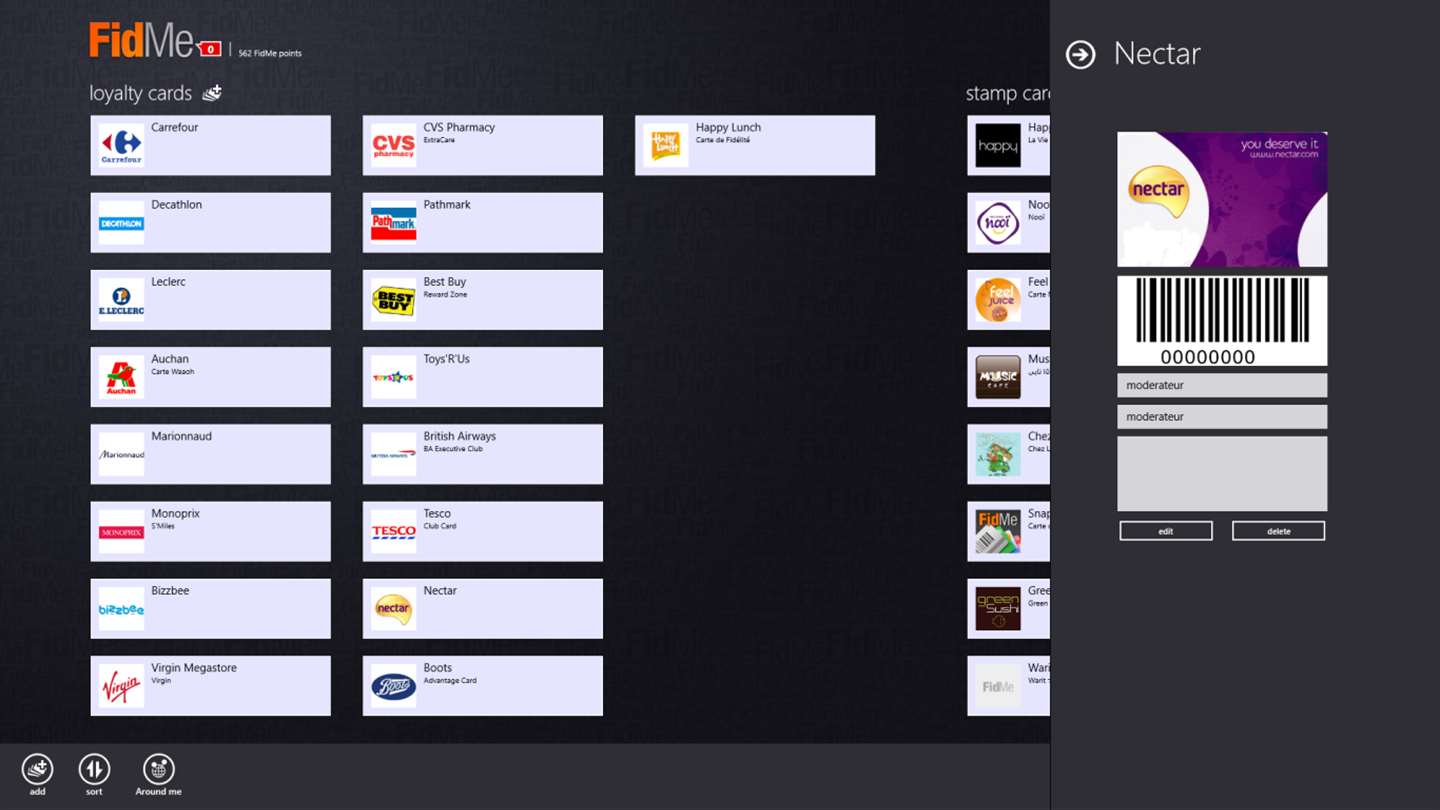Click the Nooi stamp card icon
This screenshot has height=810, width=1440.
[998, 223]
